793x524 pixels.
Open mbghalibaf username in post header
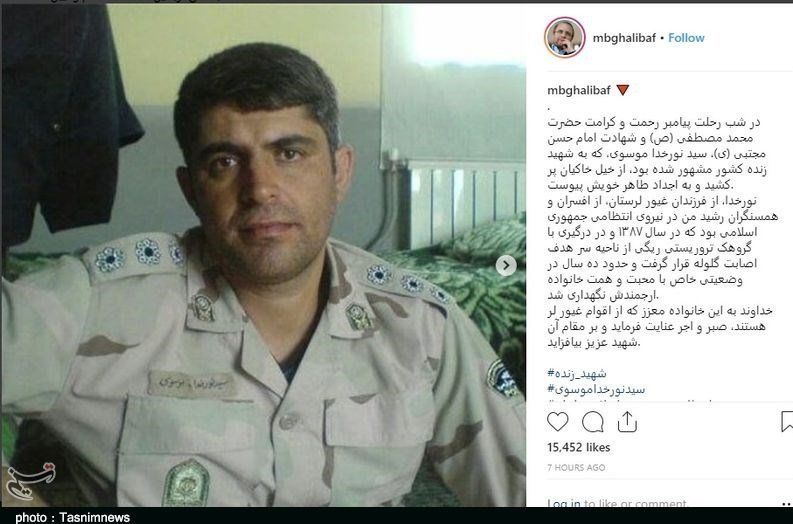[624, 38]
